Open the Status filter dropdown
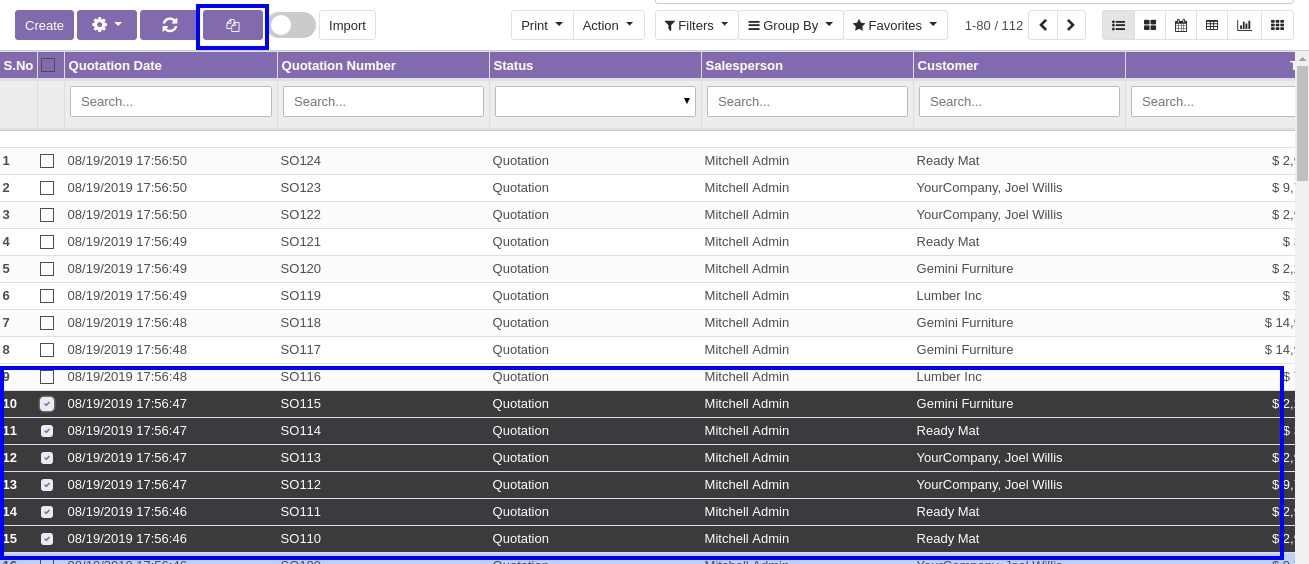This screenshot has height=564, width=1309. 595,101
